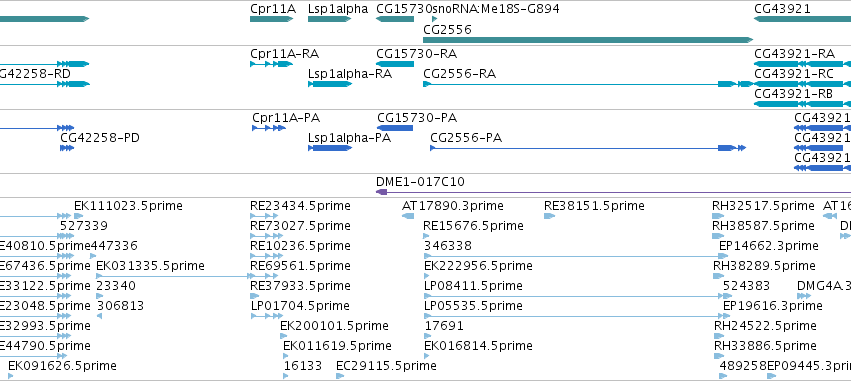The height and width of the screenshot is (381, 851).
Task: Select the EK111023.5prime EST marker
Action: coord(79,216)
